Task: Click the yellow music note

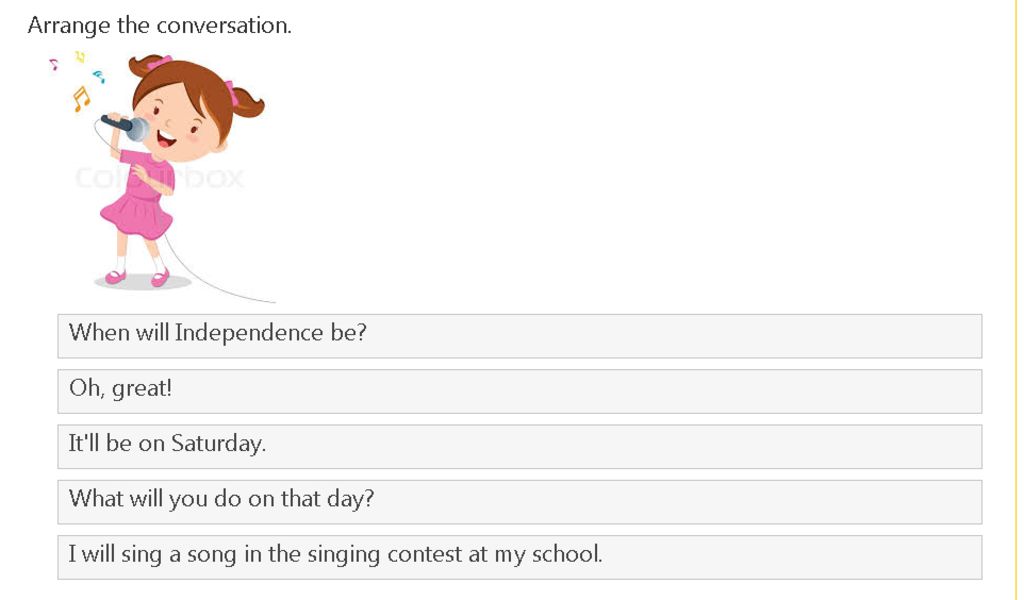Action: (x=80, y=57)
